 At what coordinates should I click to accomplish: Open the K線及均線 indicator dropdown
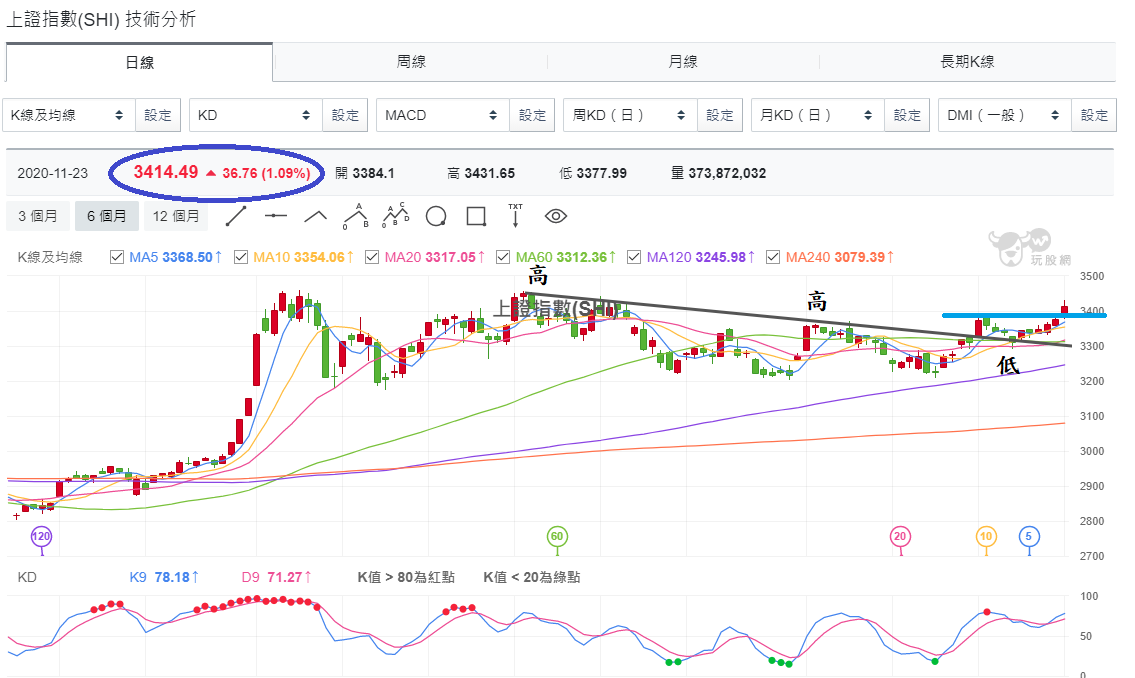point(69,115)
